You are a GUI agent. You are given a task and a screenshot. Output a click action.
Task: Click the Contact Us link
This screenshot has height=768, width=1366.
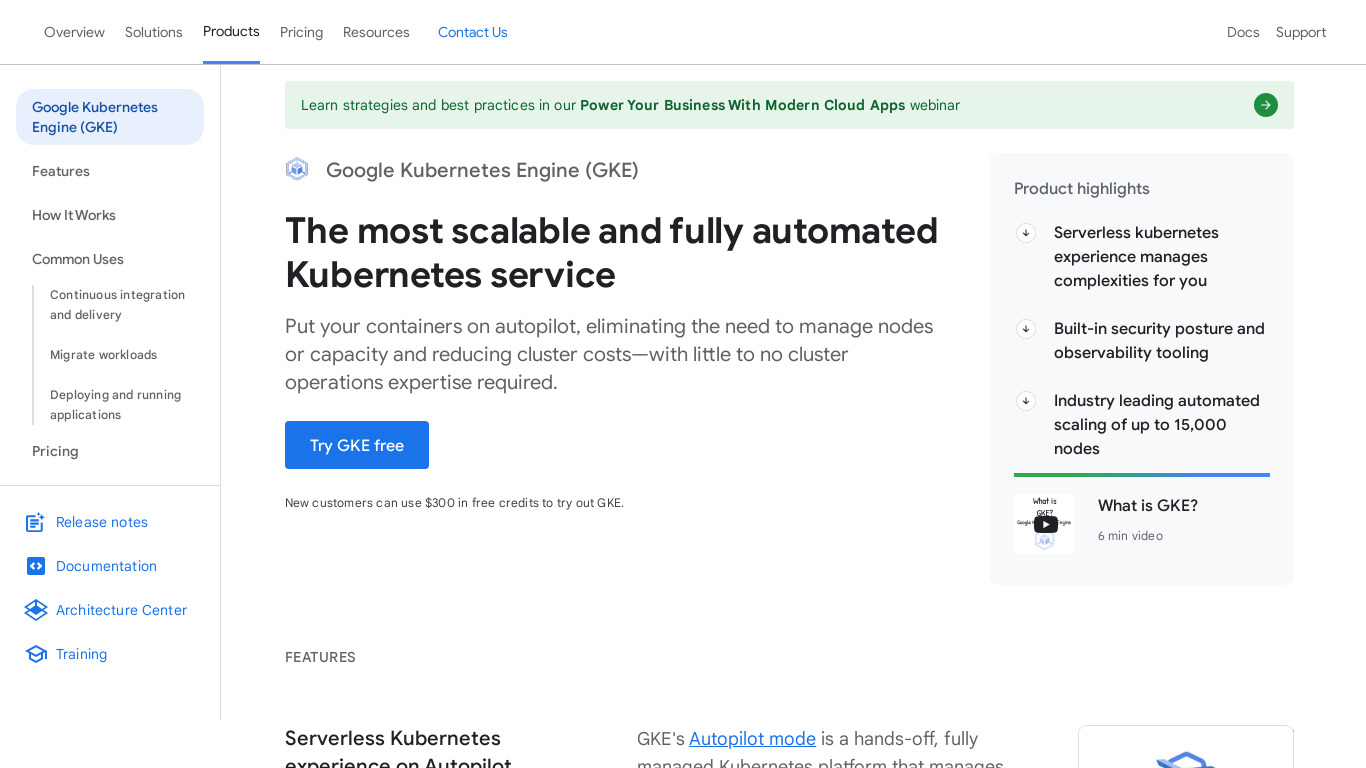473,32
